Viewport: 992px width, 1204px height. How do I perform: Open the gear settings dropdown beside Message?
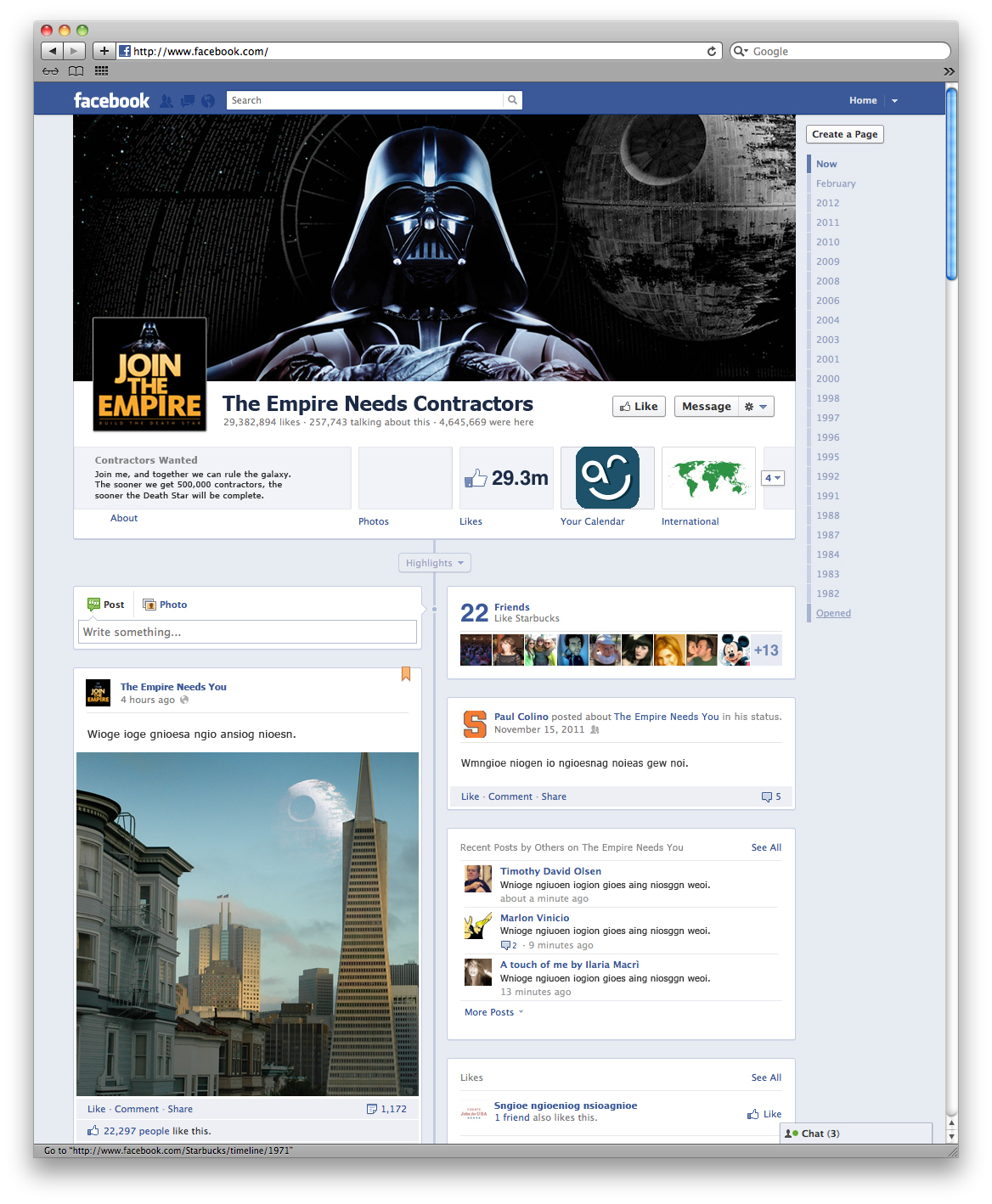(756, 407)
